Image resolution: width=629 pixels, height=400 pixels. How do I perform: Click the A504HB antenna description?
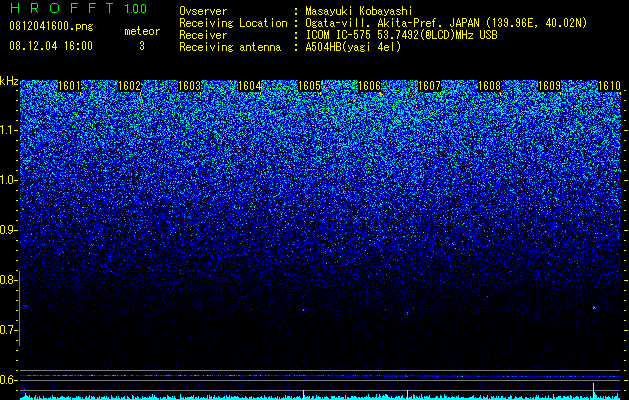[x=353, y=47]
